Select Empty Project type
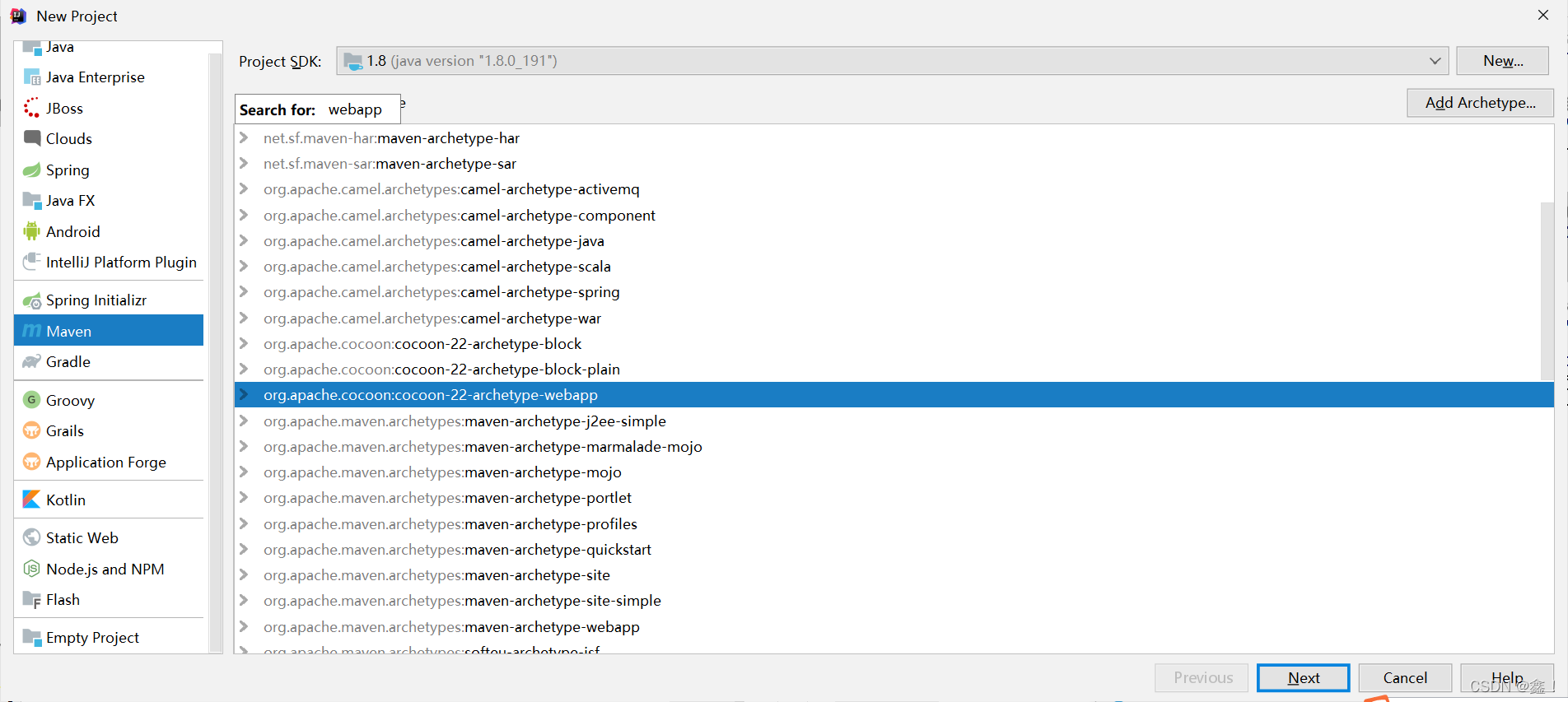This screenshot has height=702, width=1568. [x=109, y=637]
